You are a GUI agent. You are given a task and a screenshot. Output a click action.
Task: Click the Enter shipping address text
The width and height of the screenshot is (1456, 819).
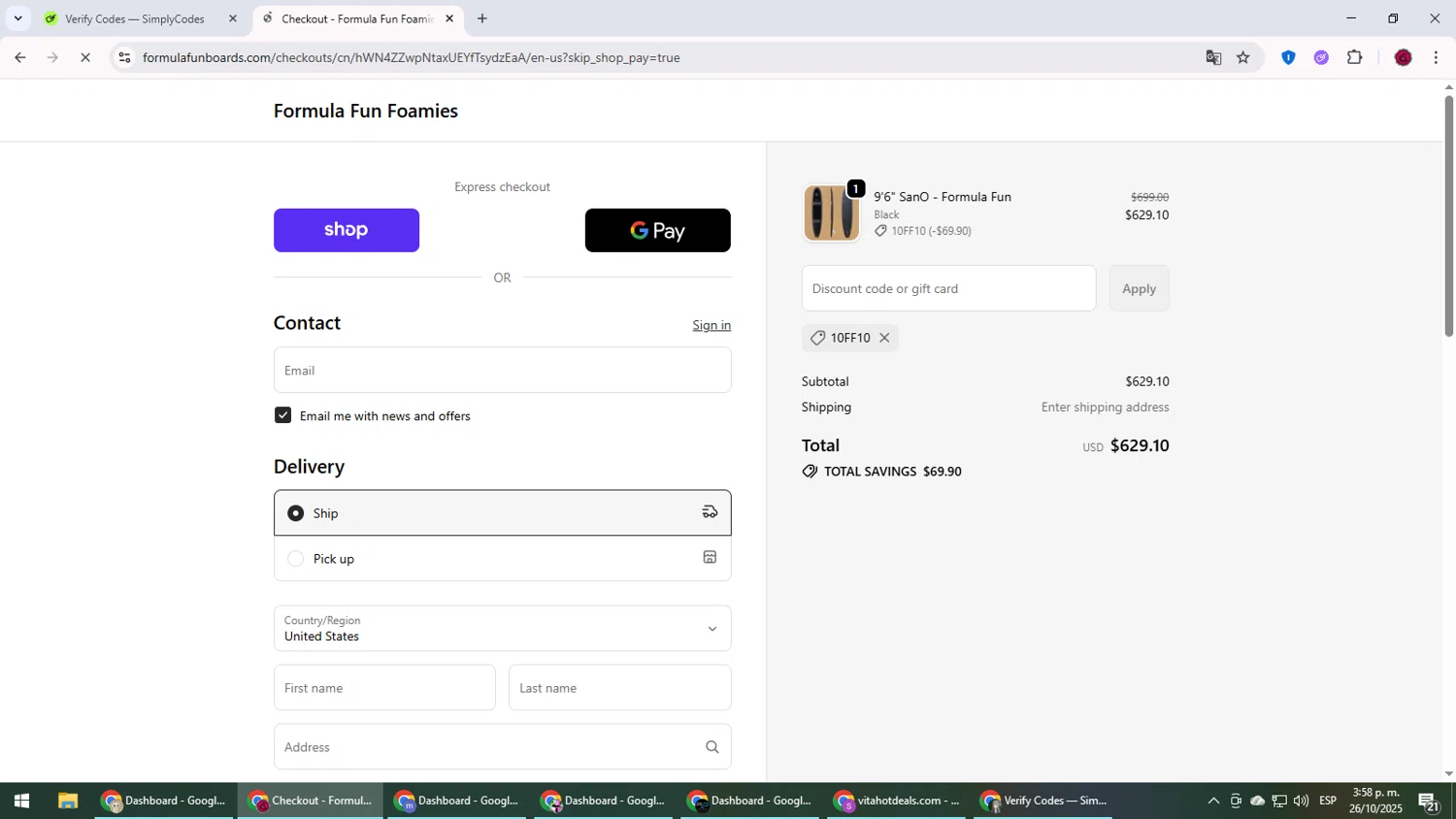[1105, 407]
